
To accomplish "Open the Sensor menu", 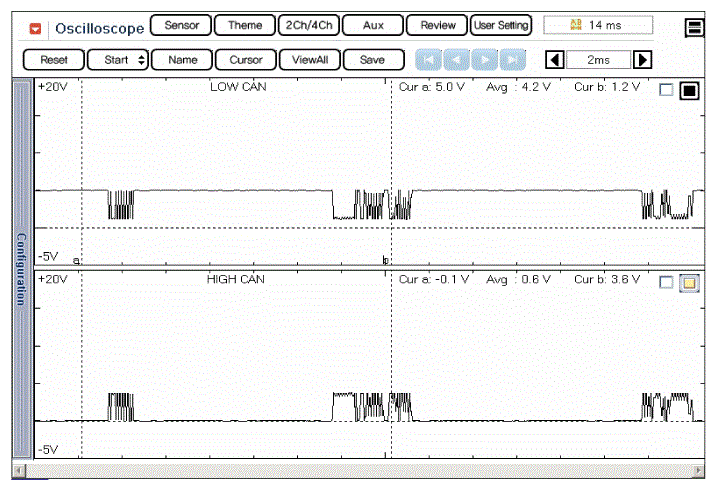I will pos(181,25).
